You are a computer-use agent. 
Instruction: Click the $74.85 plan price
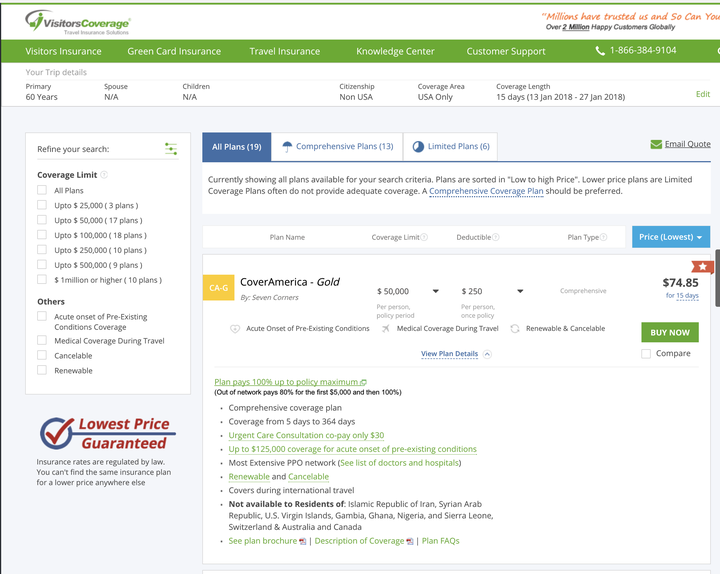[x=681, y=283]
